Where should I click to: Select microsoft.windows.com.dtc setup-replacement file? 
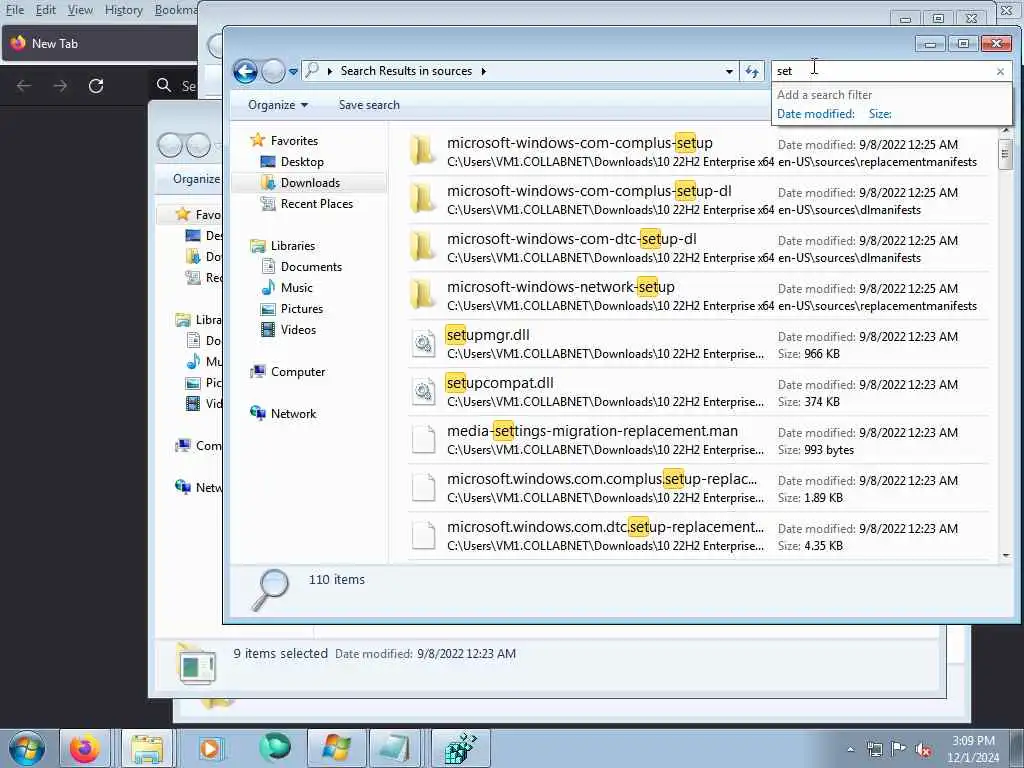click(697, 536)
